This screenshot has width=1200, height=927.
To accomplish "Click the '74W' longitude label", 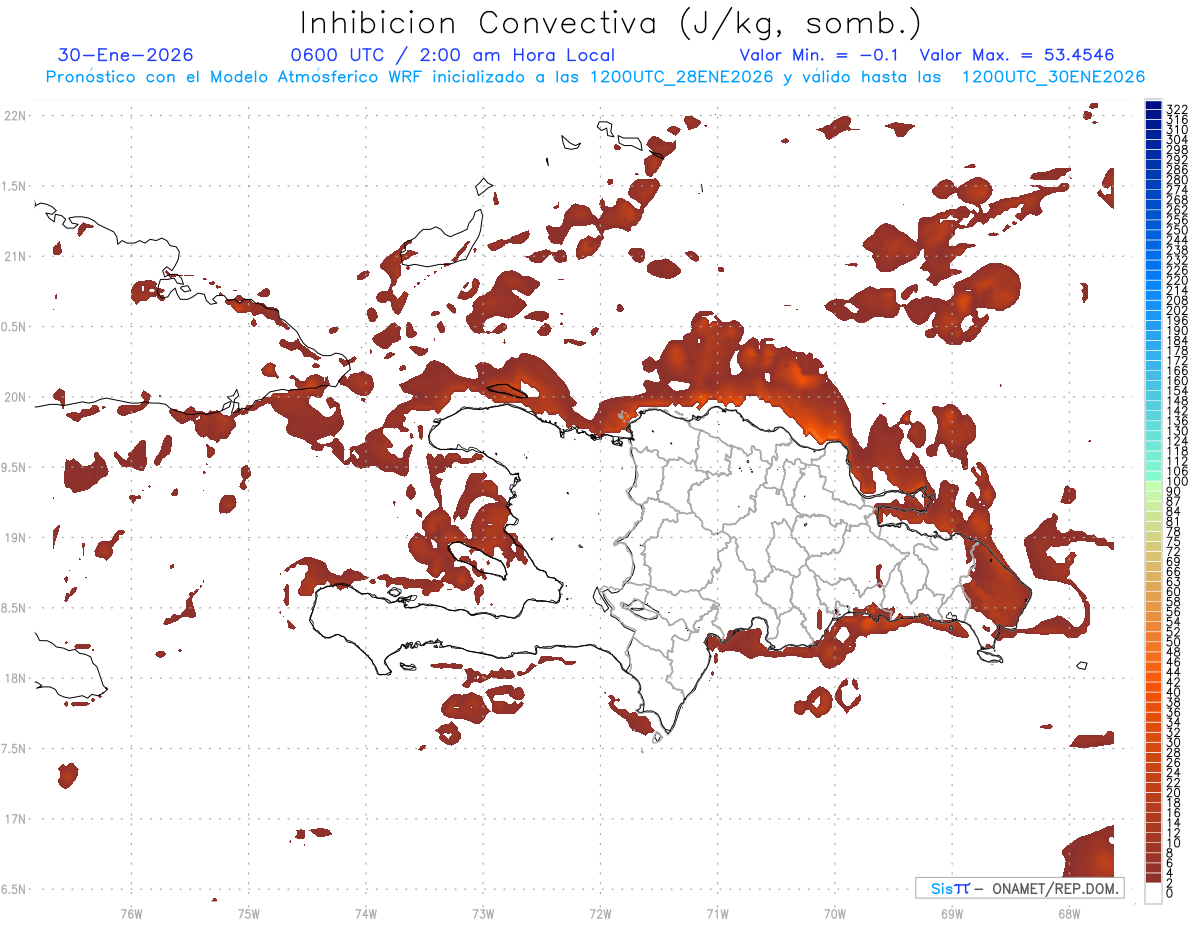I will click(366, 913).
